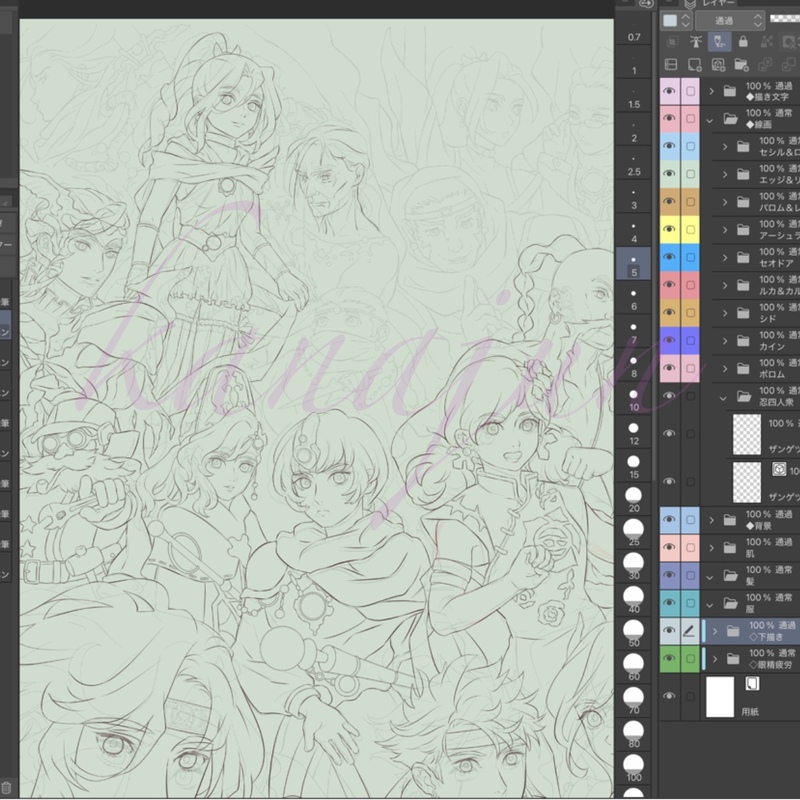Select the 用紙 paper layer thumbnail

click(x=720, y=696)
